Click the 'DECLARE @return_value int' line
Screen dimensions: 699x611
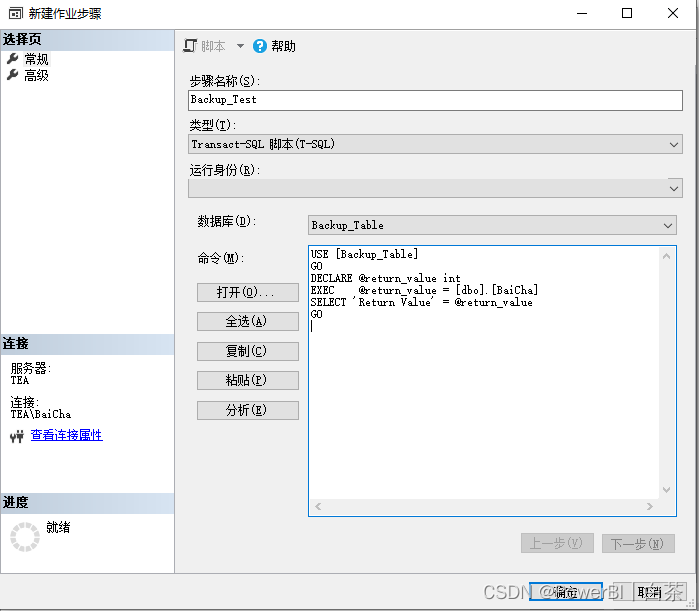click(x=386, y=278)
